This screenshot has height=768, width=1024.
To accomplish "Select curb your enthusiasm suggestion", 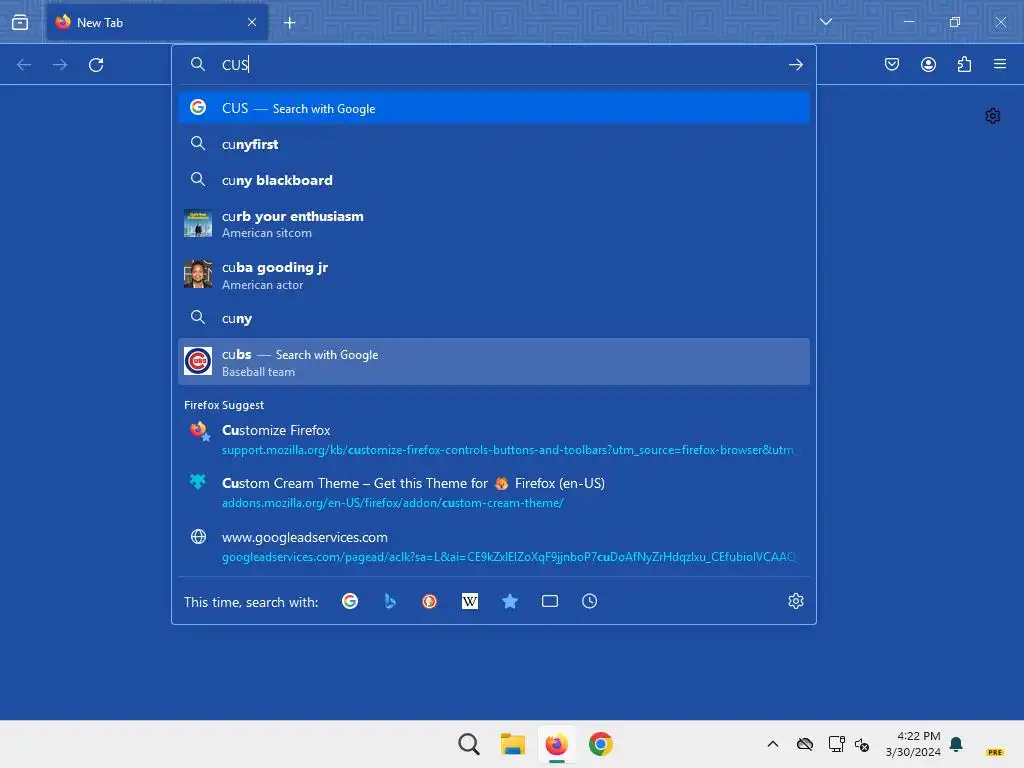I will [x=494, y=224].
